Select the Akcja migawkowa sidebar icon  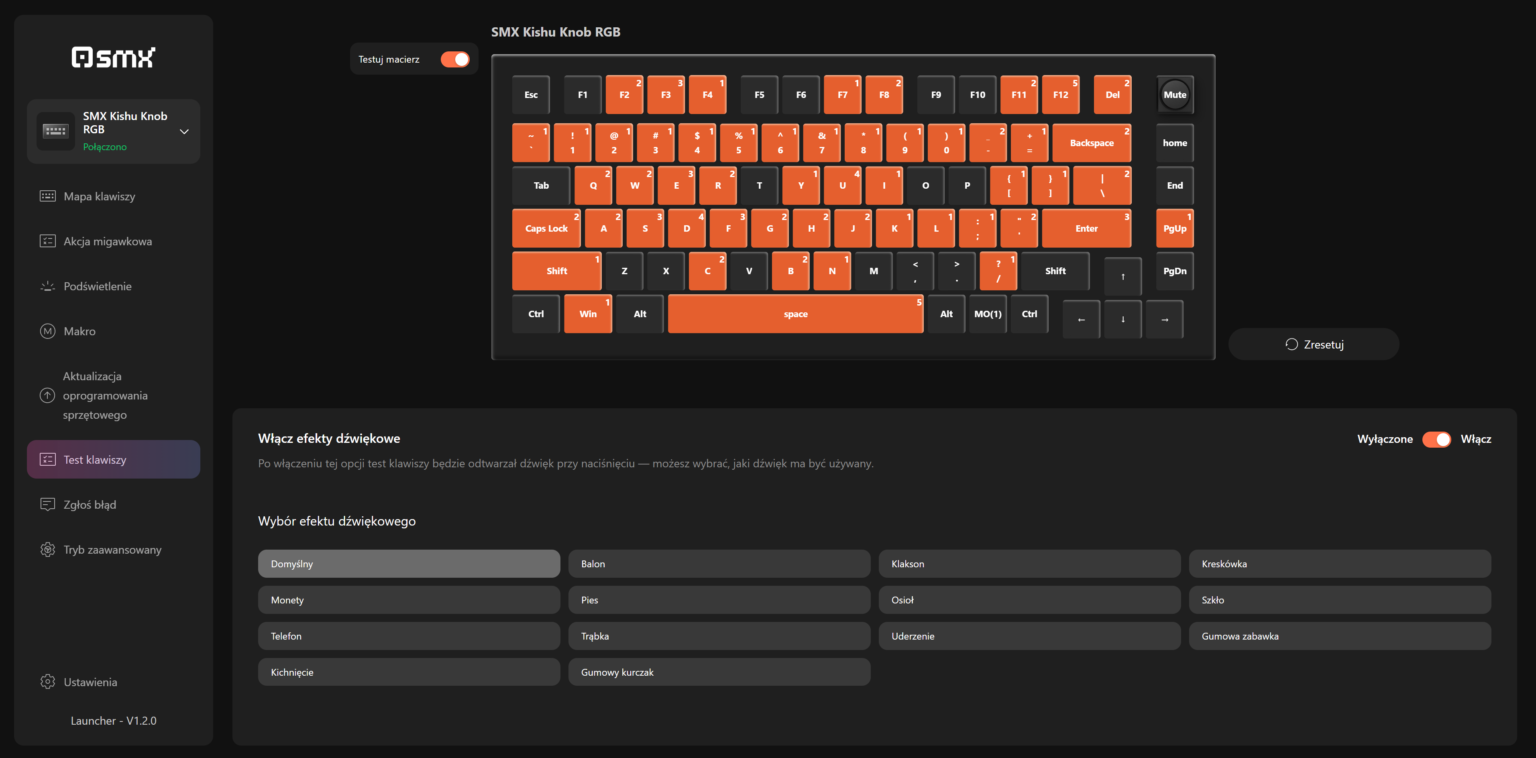coord(47,241)
